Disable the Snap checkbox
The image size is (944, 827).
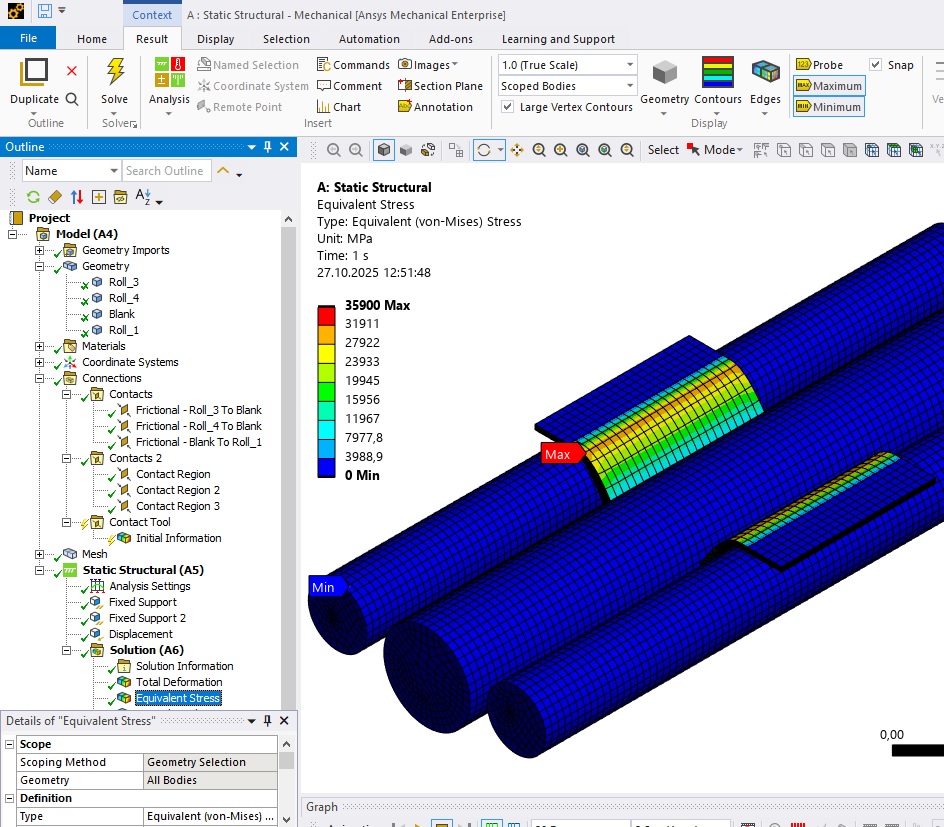point(876,65)
